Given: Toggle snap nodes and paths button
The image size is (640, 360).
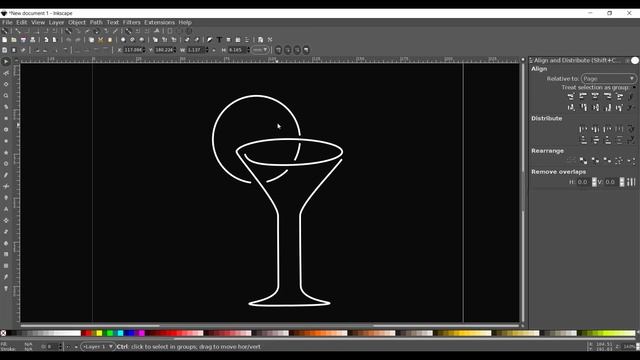Looking at the screenshot, I should [69, 31].
